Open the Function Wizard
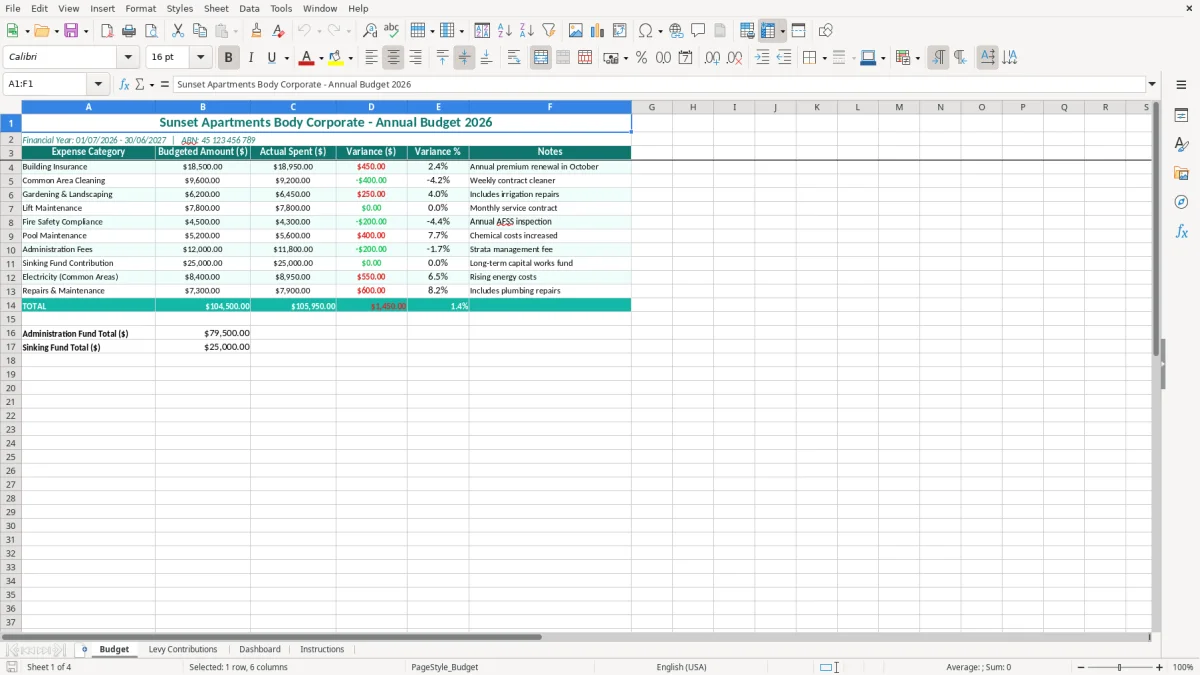Image resolution: width=1200 pixels, height=675 pixels. (124, 85)
